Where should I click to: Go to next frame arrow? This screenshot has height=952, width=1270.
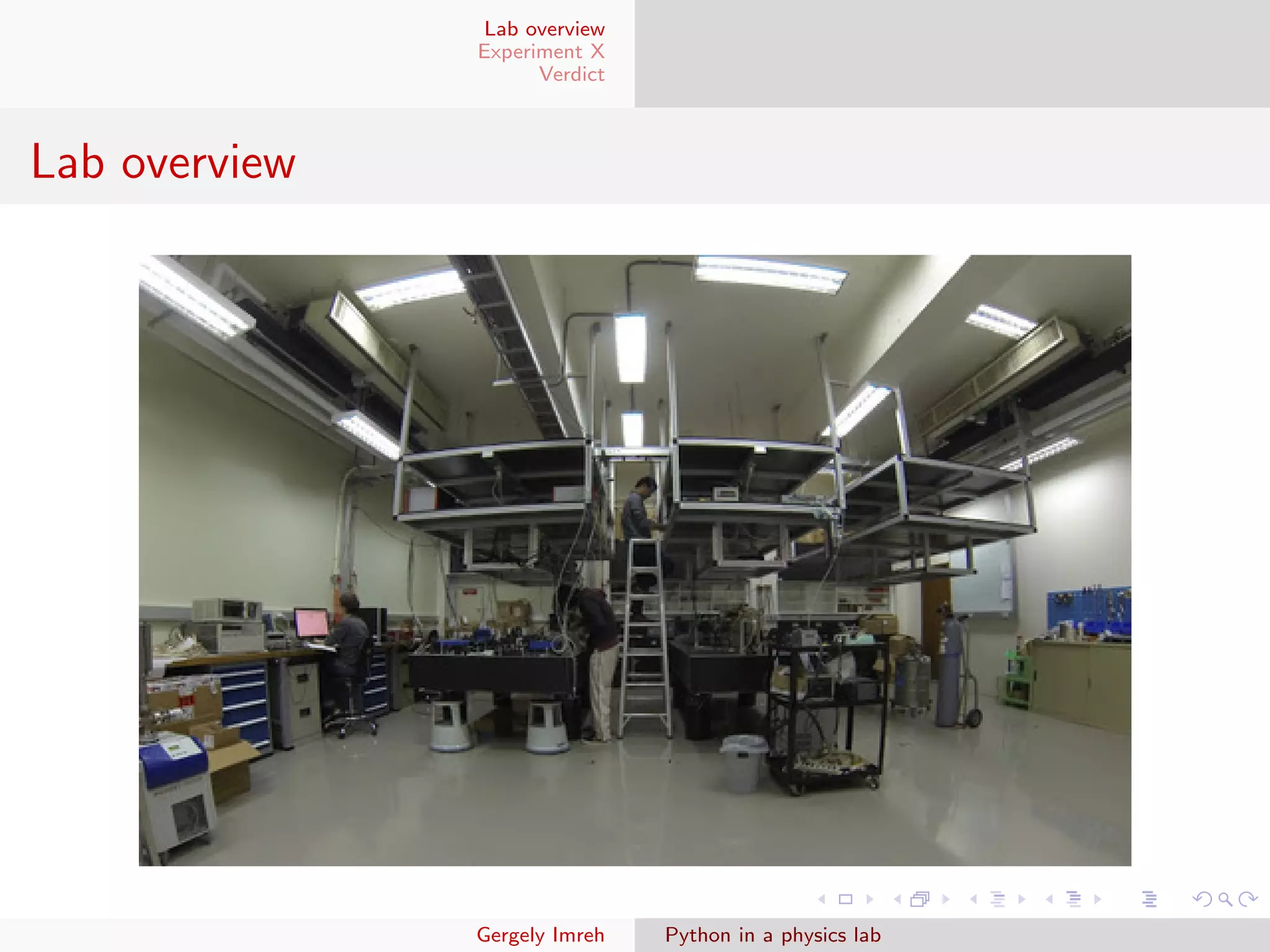click(x=946, y=899)
